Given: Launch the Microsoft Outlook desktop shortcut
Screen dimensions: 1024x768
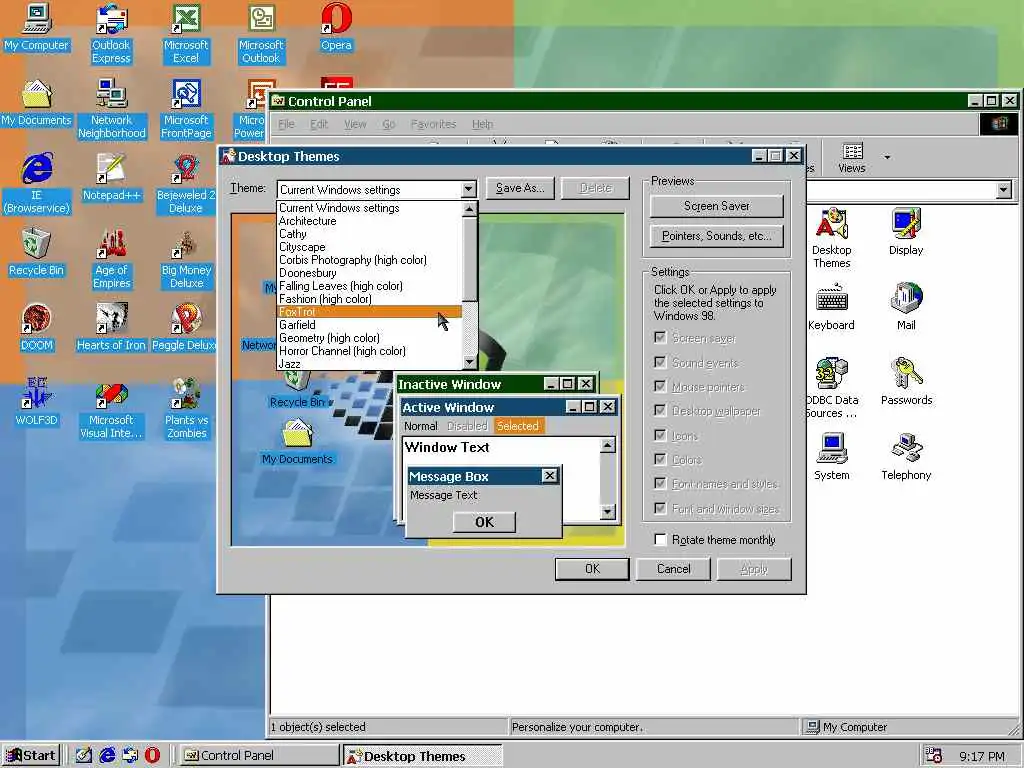Looking at the screenshot, I should coord(261,34).
